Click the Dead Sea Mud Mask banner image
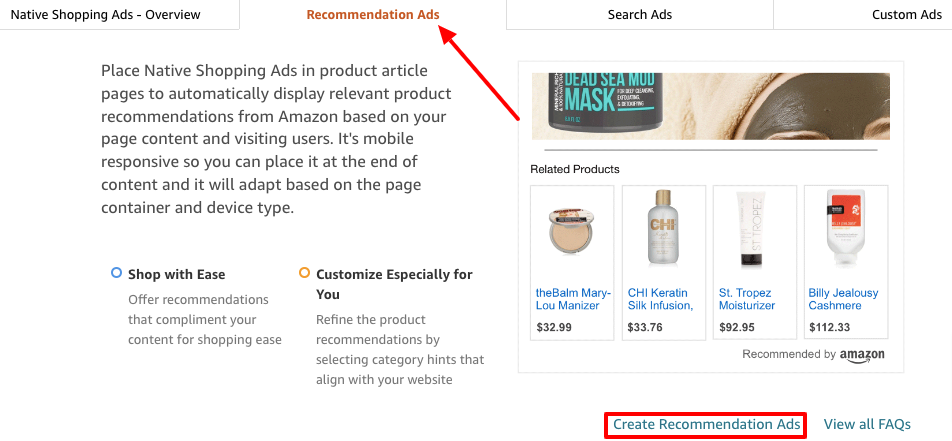 [710, 105]
